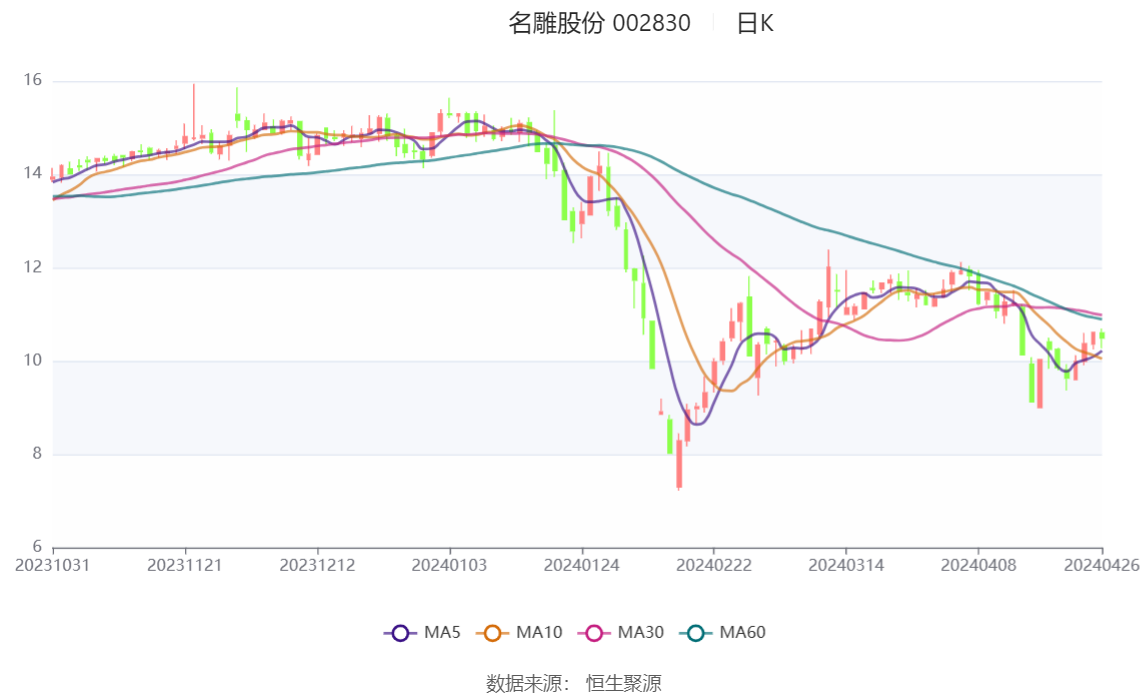Click the pink MA30 legend circle marker
This screenshot has width=1148, height=699.
point(595,633)
